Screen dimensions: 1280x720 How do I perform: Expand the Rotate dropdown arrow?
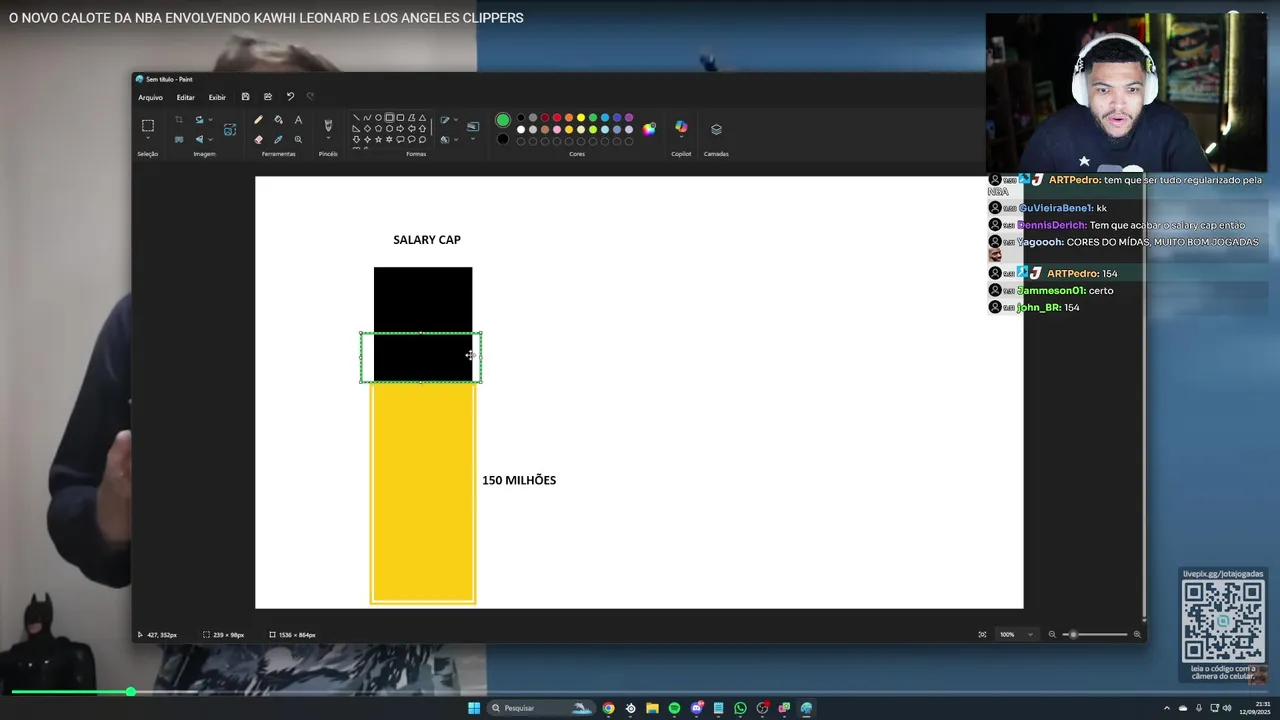point(210,119)
